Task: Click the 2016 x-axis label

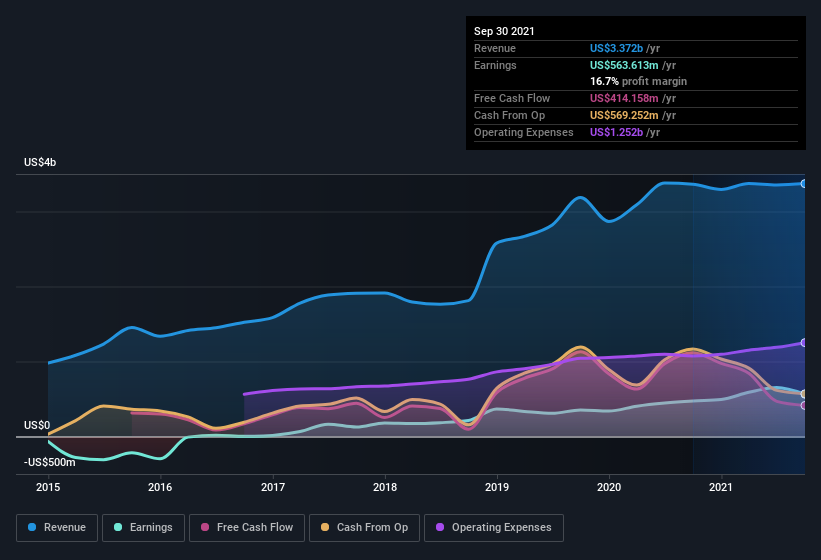Action: [x=160, y=487]
